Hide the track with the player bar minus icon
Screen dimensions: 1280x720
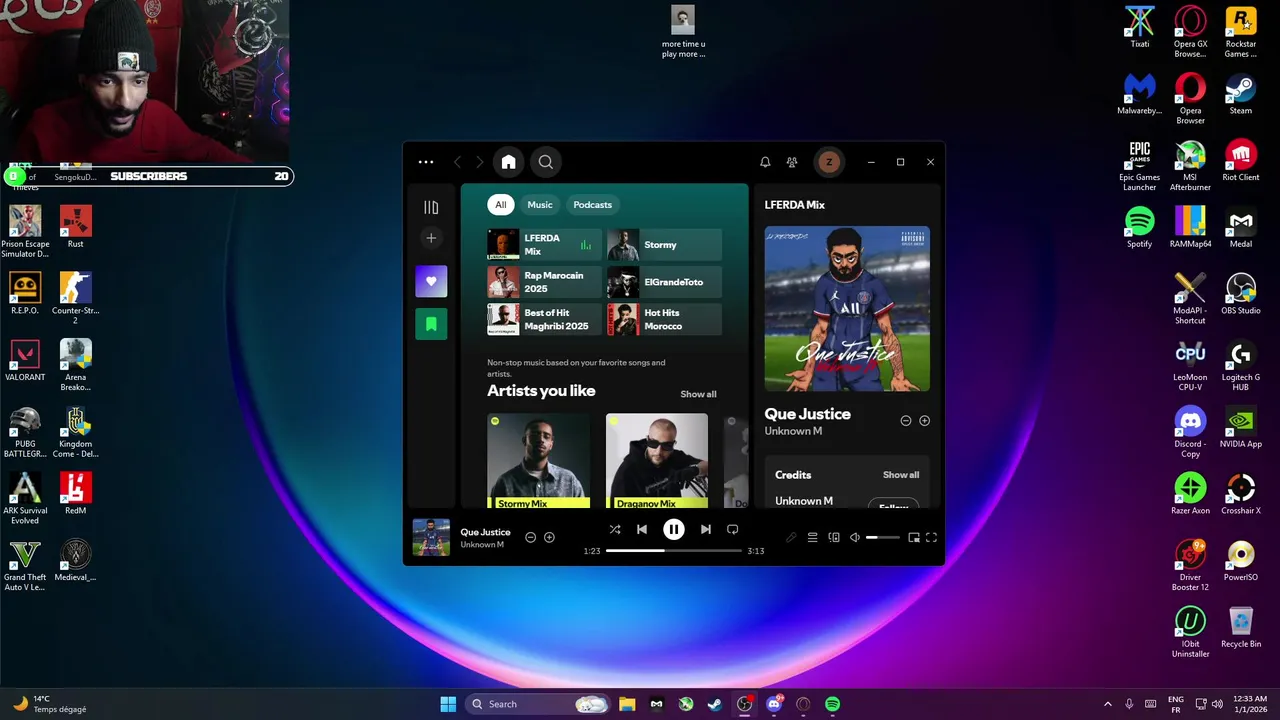point(531,537)
